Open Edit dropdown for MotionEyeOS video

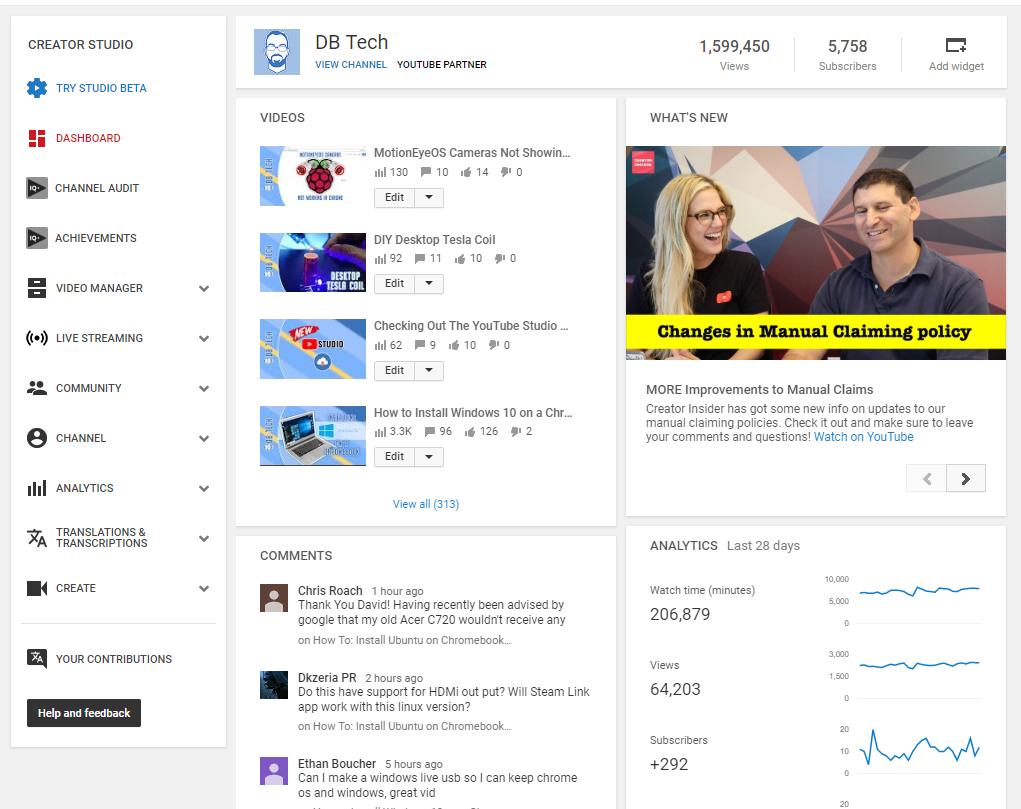[429, 197]
